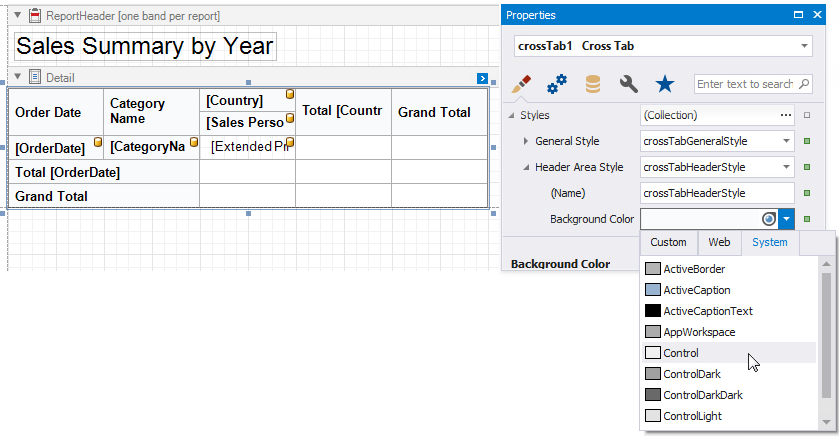Switch to the Behavior gears icon tab

[557, 84]
